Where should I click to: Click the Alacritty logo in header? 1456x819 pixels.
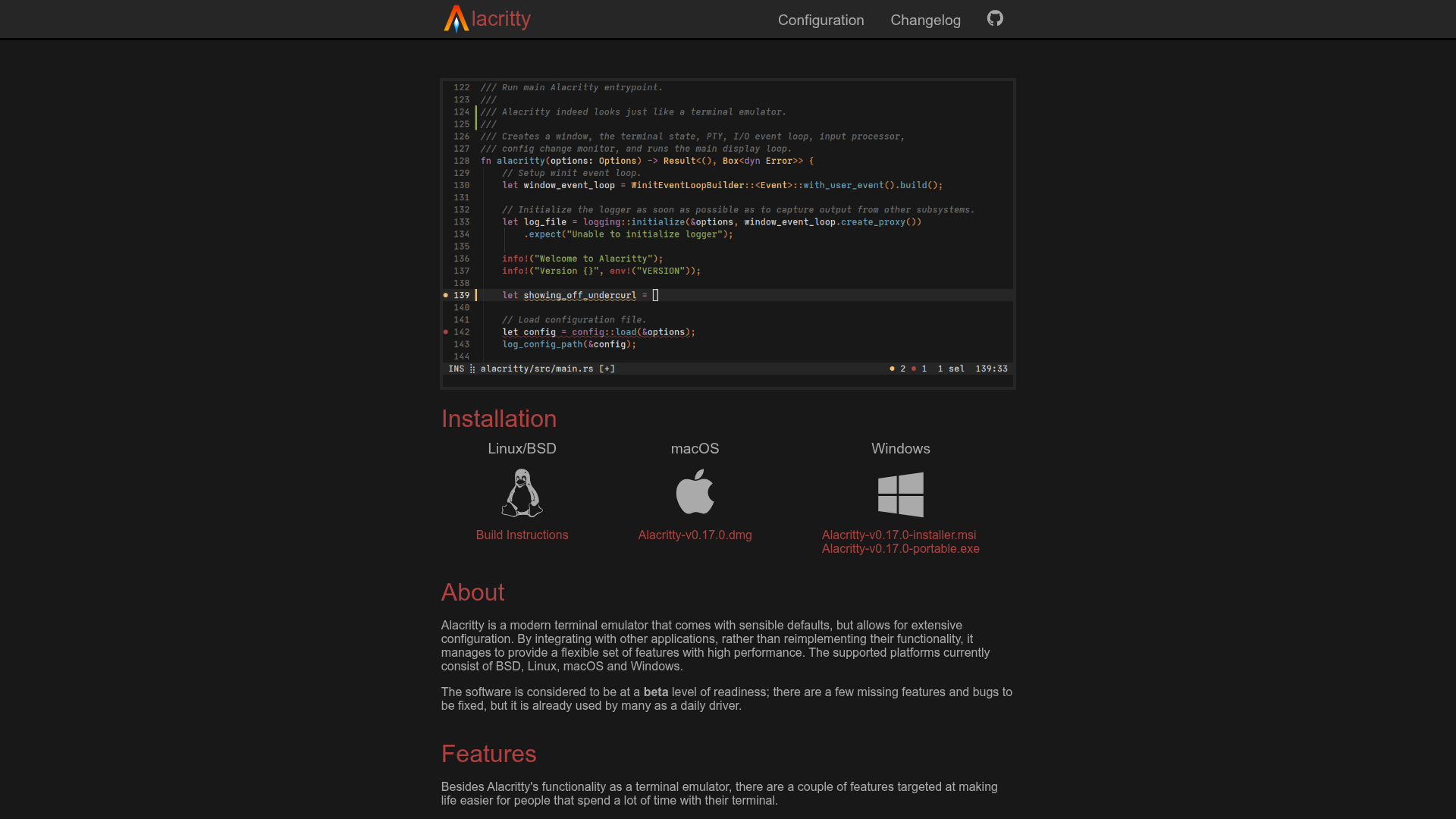tap(487, 19)
